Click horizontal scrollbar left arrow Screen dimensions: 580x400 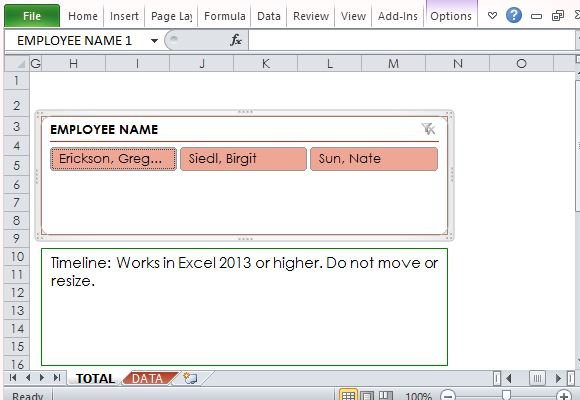click(509, 378)
